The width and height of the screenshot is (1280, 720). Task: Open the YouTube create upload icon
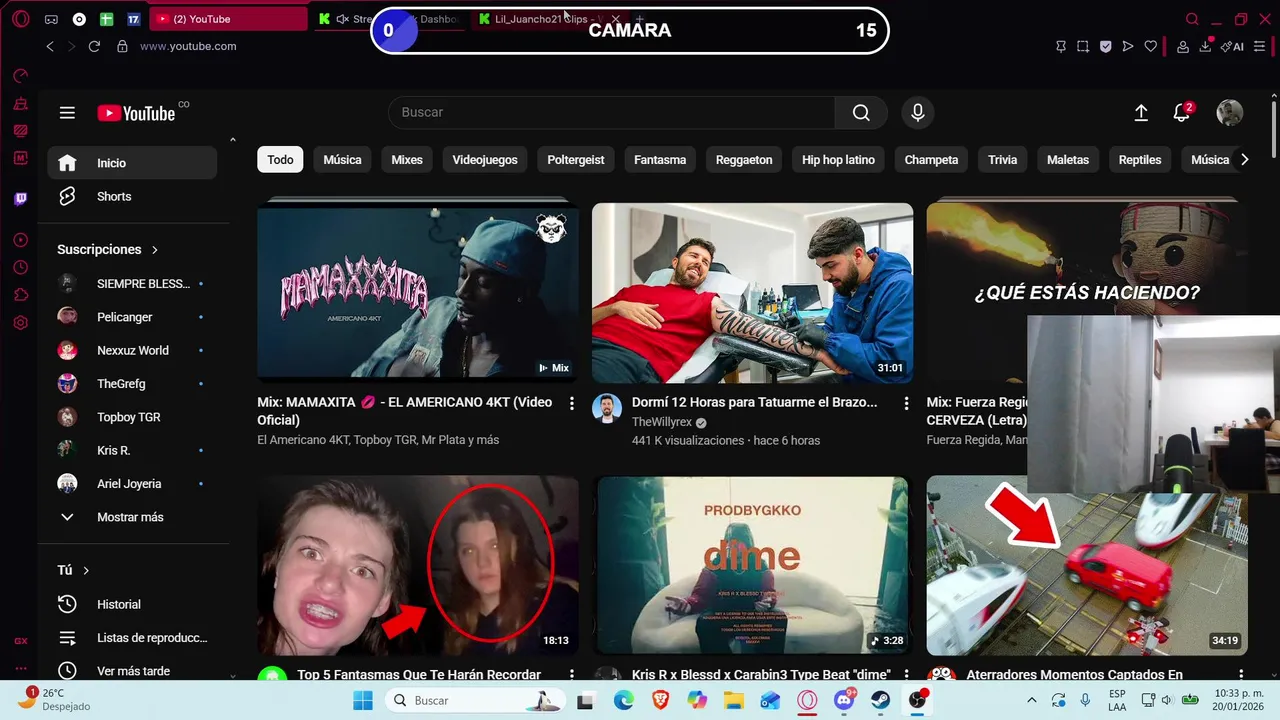coord(1141,113)
